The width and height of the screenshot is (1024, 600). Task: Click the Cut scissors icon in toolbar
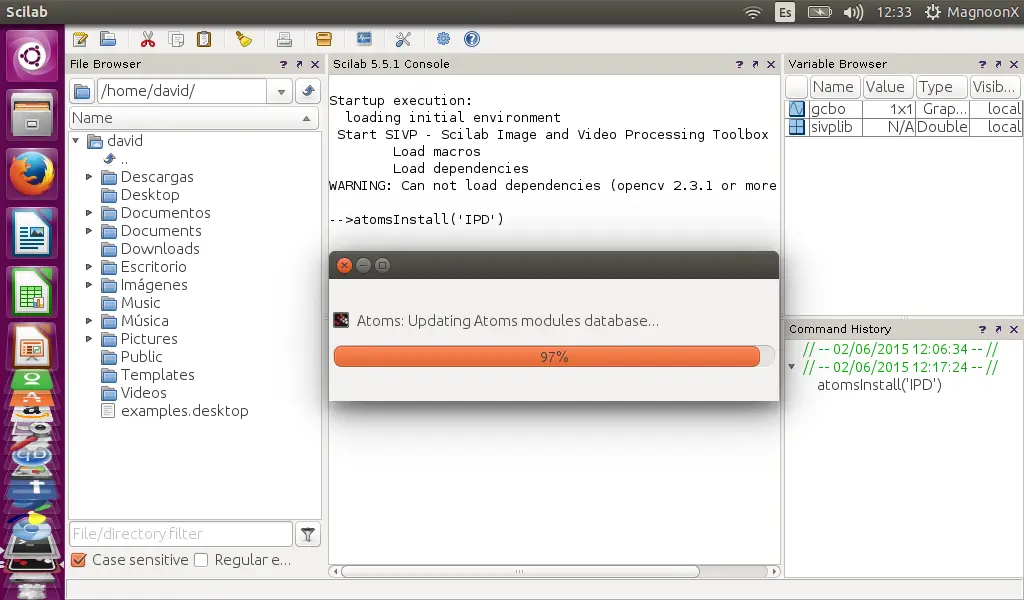[x=148, y=39]
